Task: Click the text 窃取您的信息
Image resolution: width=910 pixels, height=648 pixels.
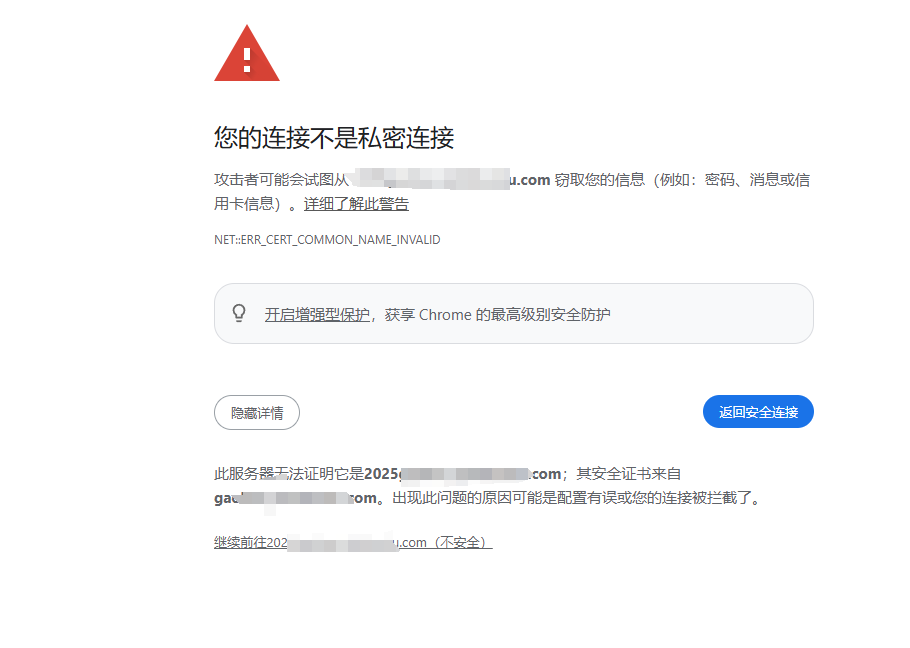Action: [x=600, y=180]
